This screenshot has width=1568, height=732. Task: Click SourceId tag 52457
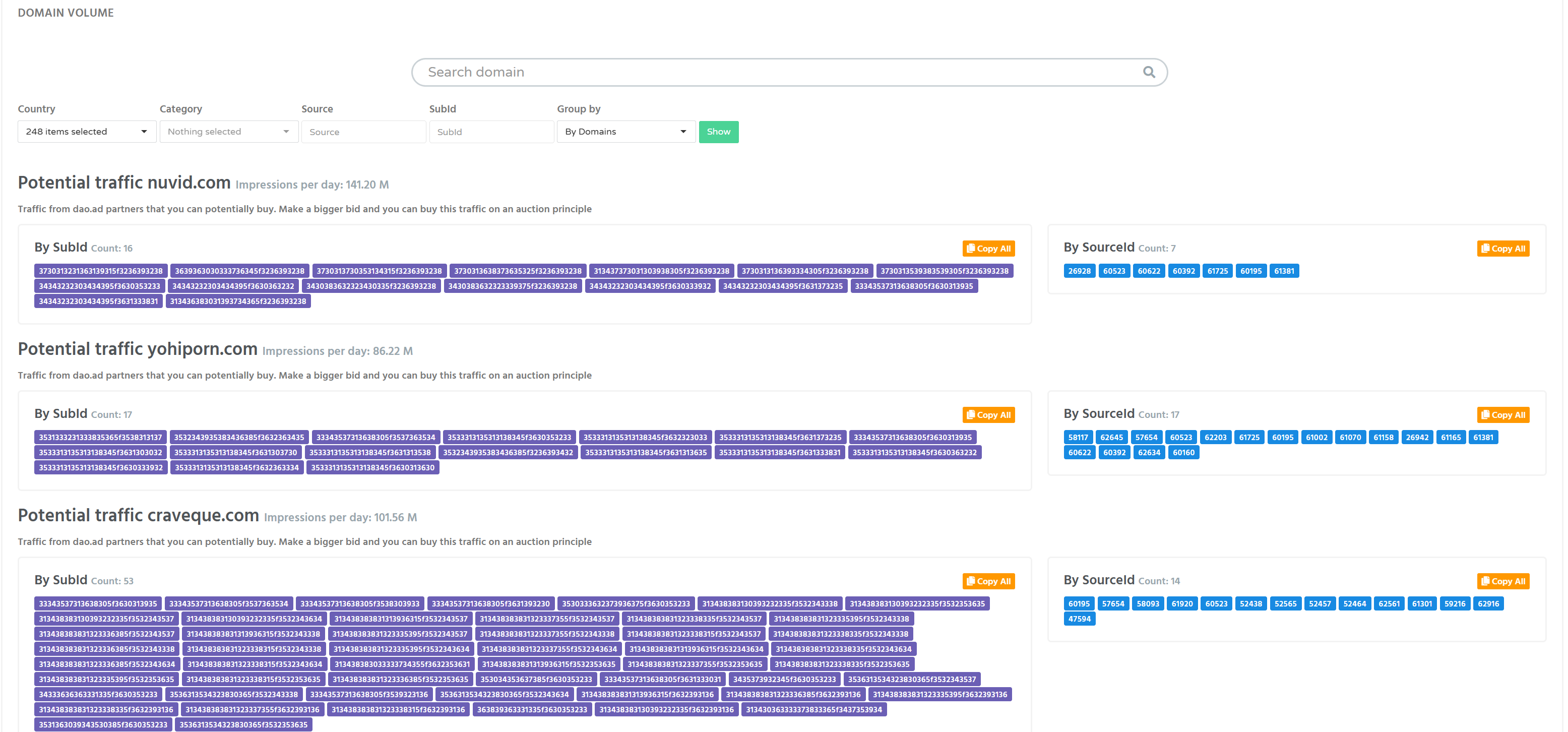[1320, 603]
